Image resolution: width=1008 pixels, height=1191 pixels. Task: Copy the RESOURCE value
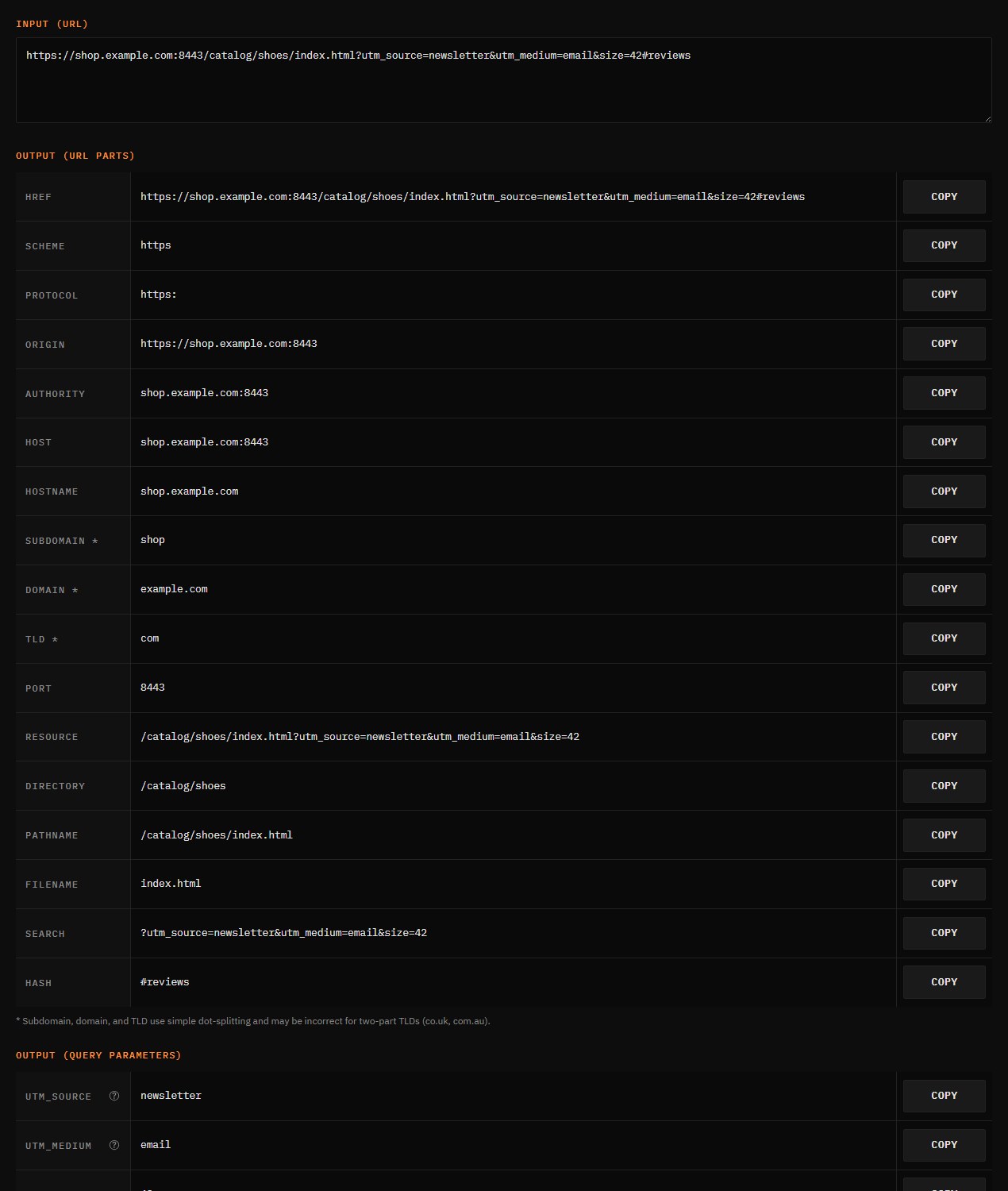944,737
